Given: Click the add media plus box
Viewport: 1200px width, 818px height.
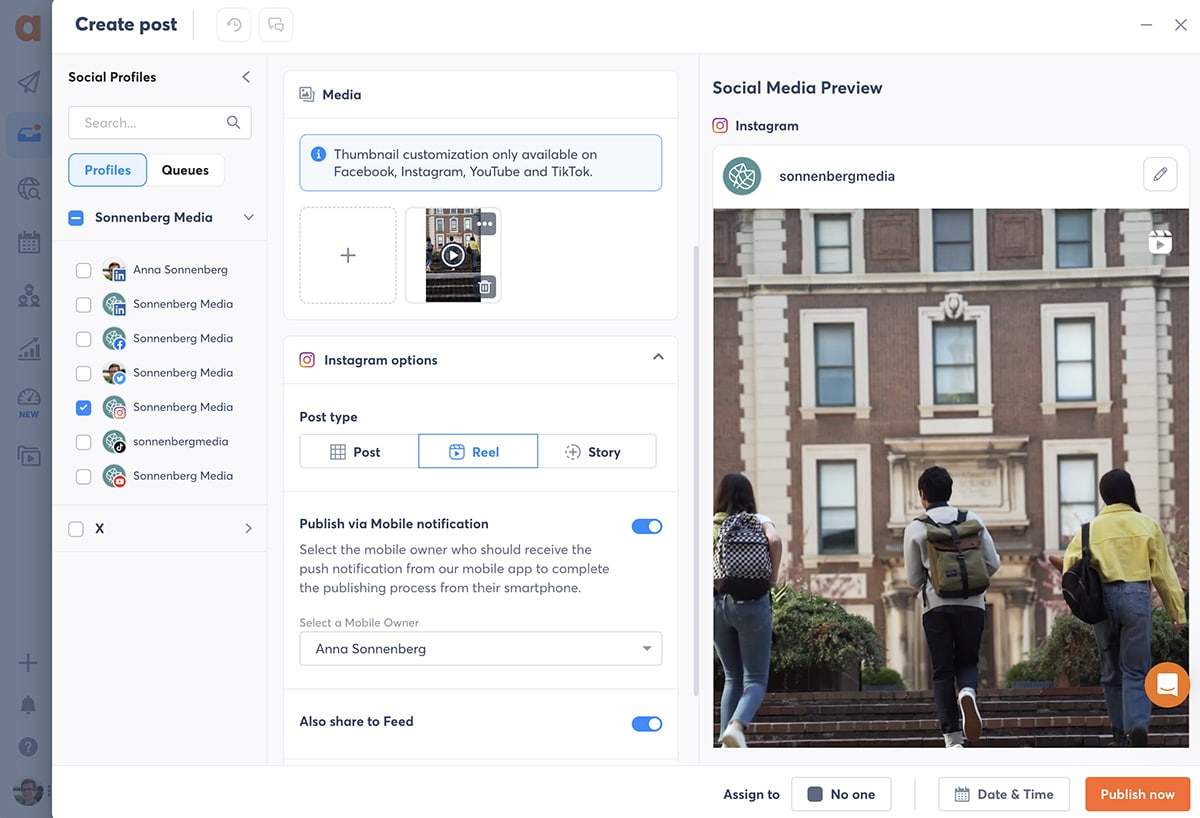Looking at the screenshot, I should 348,255.
